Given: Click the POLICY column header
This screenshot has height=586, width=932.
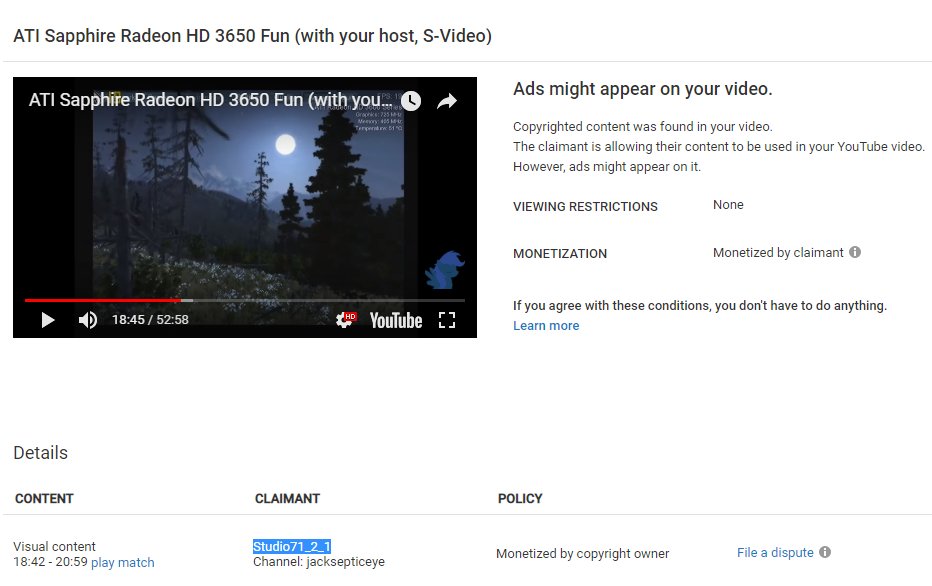Looking at the screenshot, I should (520, 499).
